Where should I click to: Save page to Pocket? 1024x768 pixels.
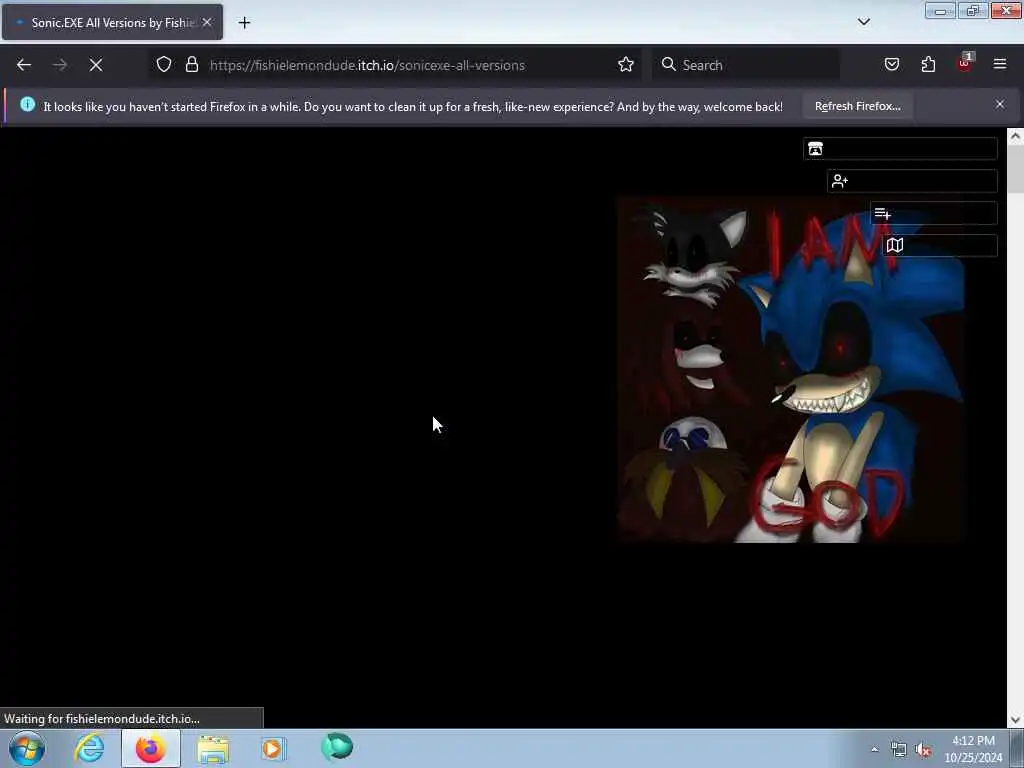(x=891, y=65)
